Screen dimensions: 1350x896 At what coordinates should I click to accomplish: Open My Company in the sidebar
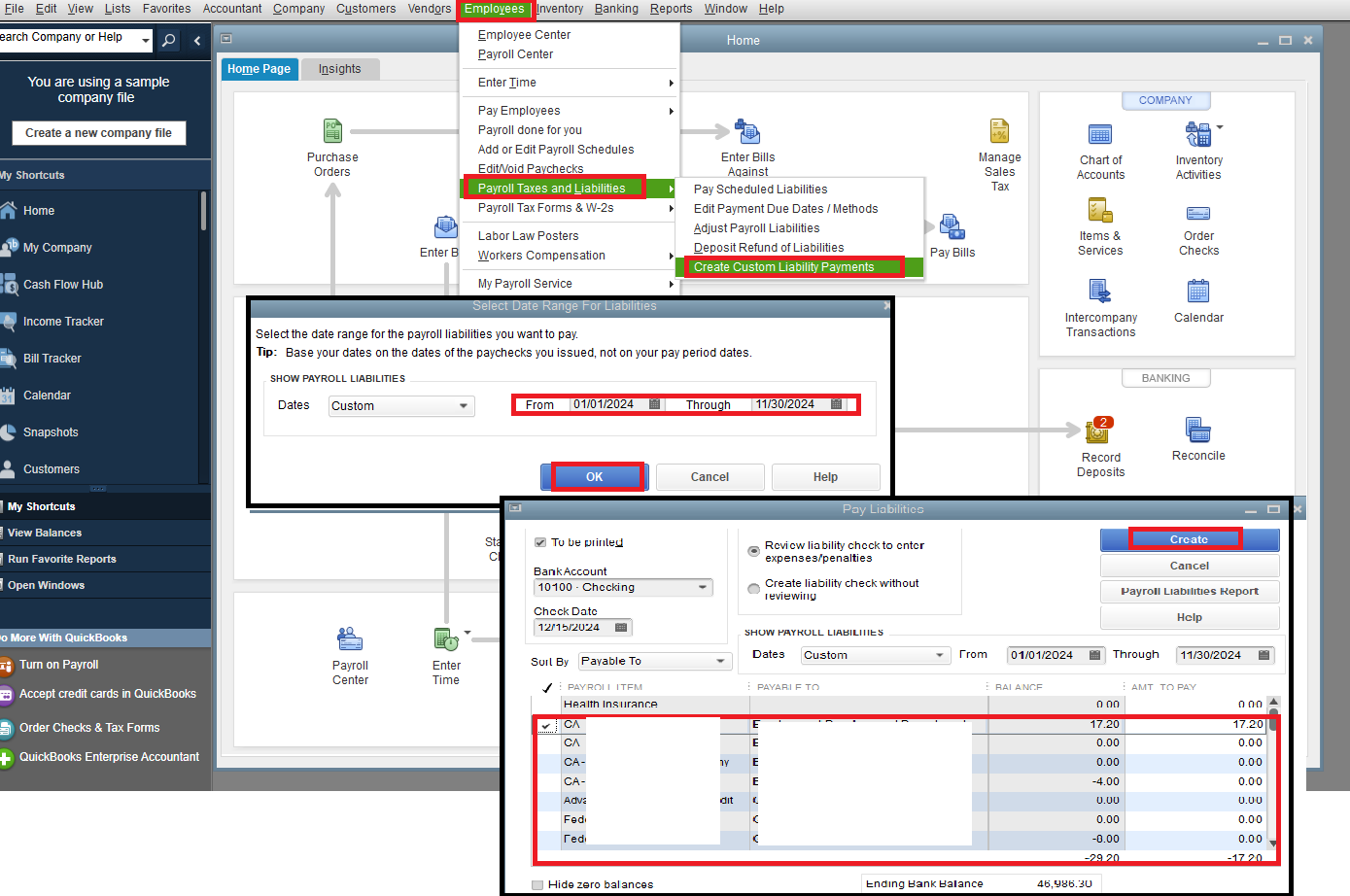coord(57,248)
